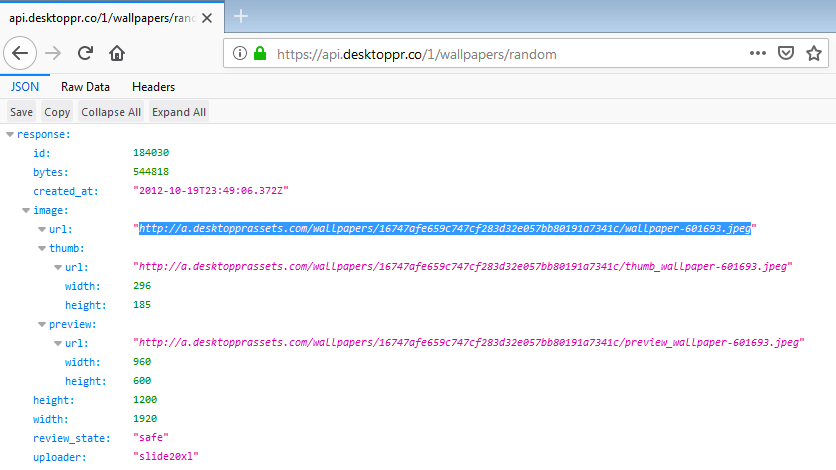Click the Copy button
This screenshot has width=836, height=470.
pyautogui.click(x=57, y=112)
